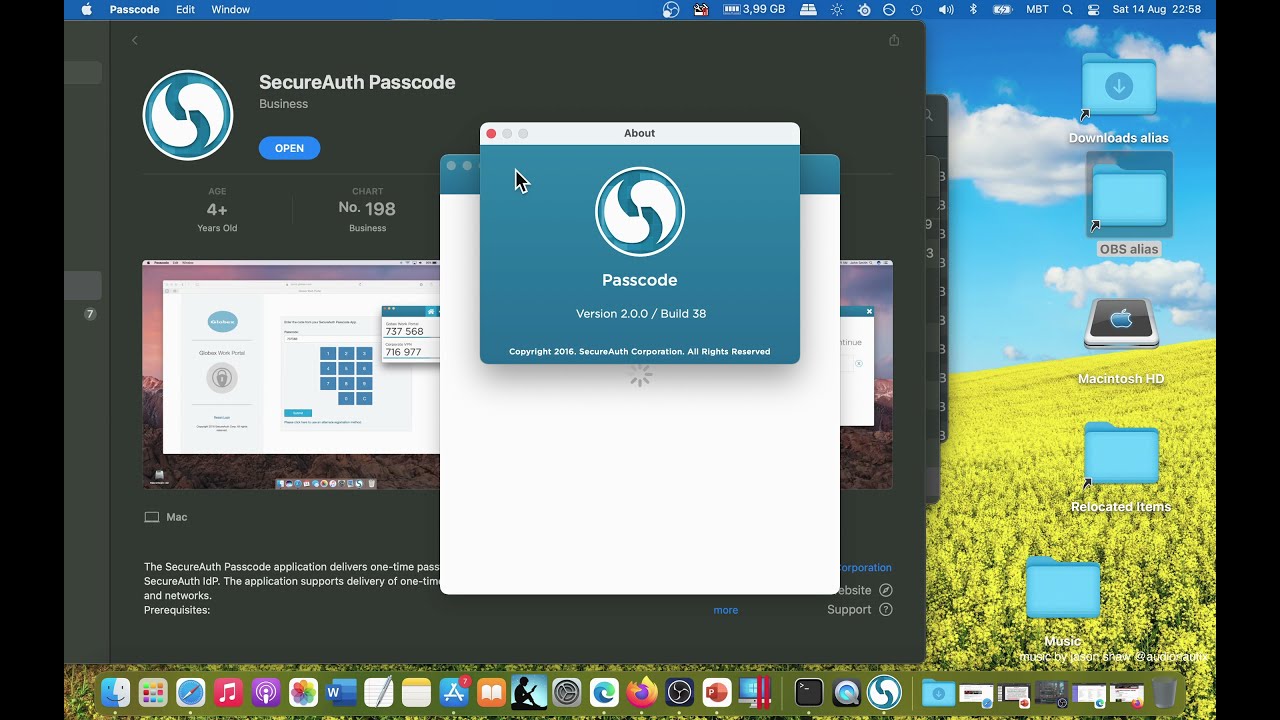Open the Downloads folder in the Dock
Viewport: 1280px width, 720px height.
[938, 692]
